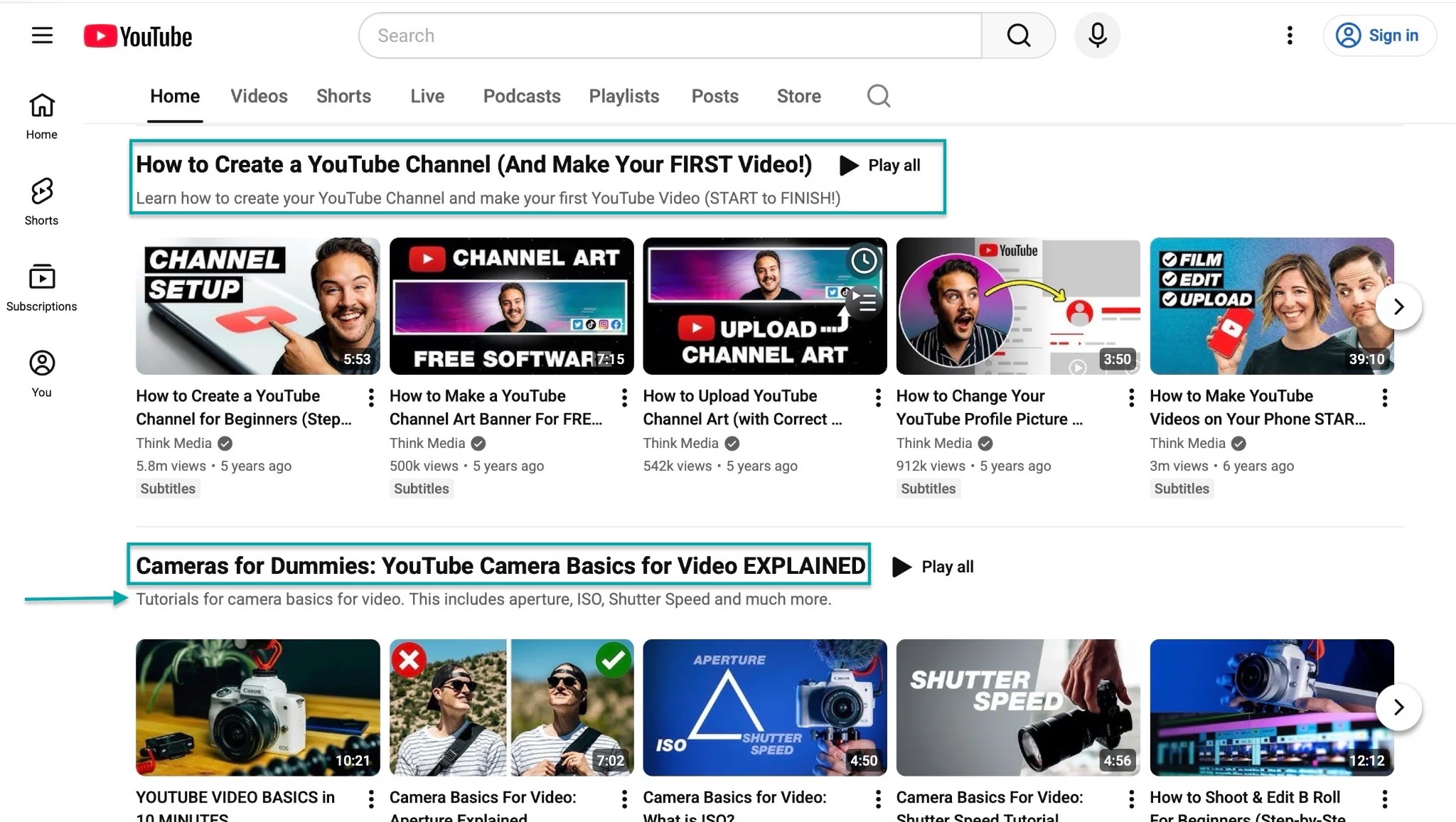Open options for Videos on Your Phone video

click(1385, 397)
